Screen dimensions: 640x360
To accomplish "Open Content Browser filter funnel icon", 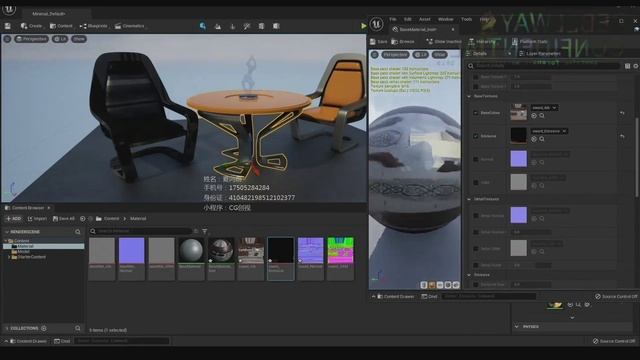I will (x=204, y=231).
